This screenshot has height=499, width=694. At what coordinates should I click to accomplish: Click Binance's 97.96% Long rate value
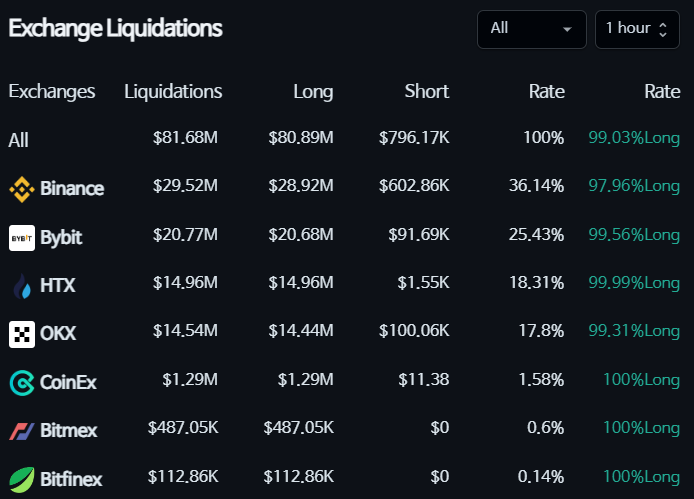[633, 186]
